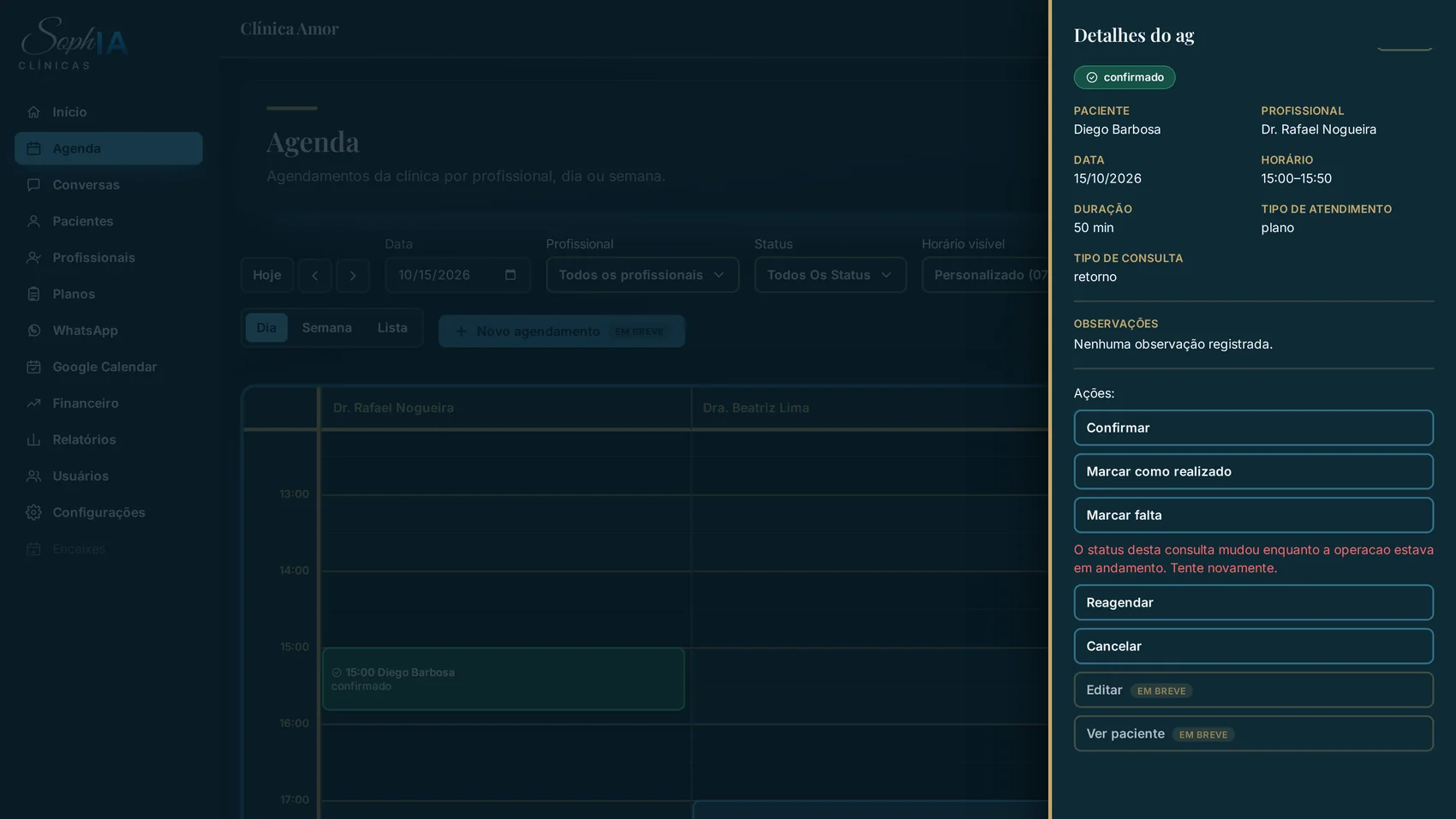Open Encaixes menu item in sidebar
Viewport: 1456px width, 819px height.
click(109, 549)
